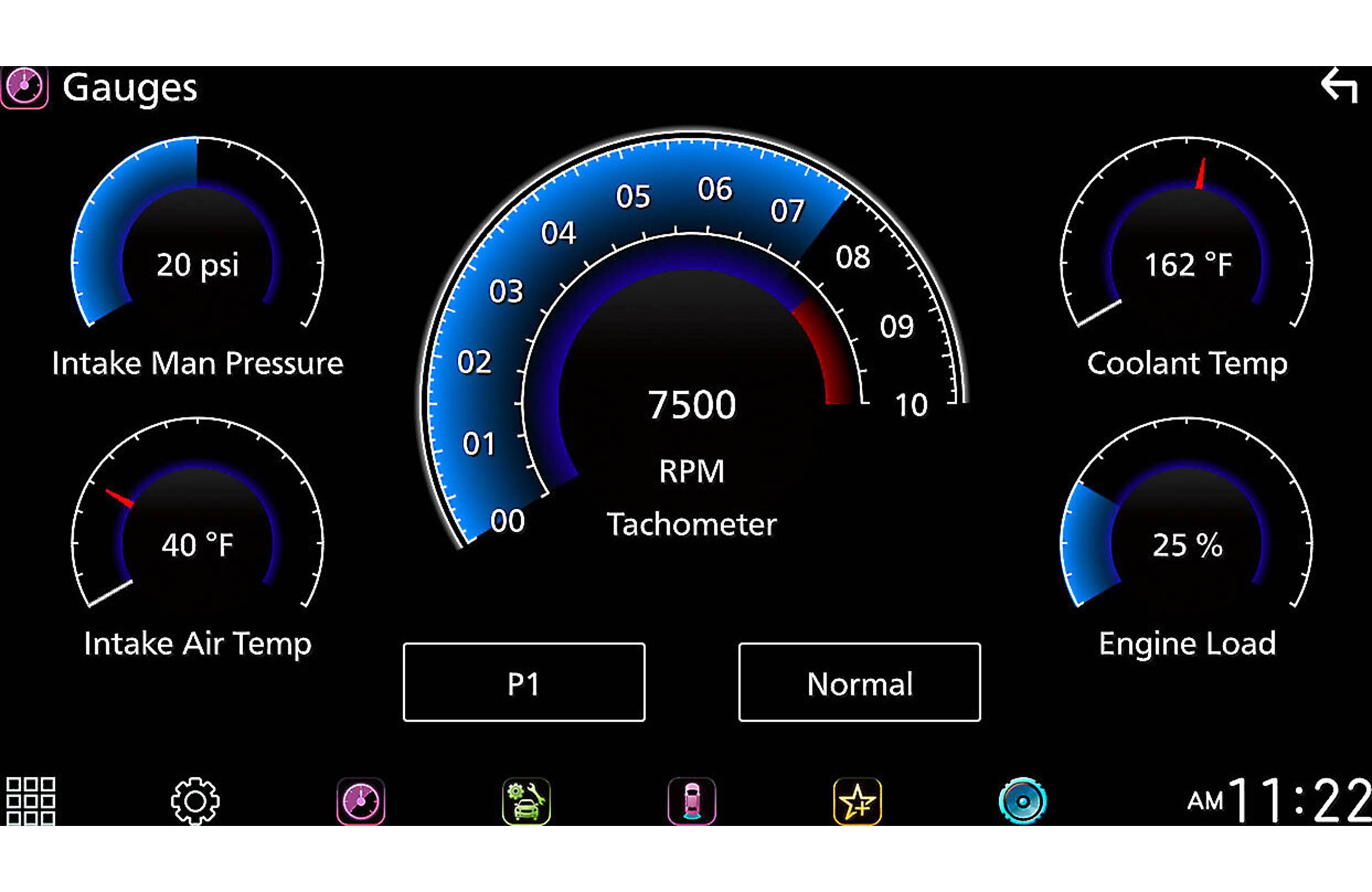Viewport: 1372px width, 892px height.
Task: Tap the 11:22 clock display
Action: click(x=1299, y=801)
